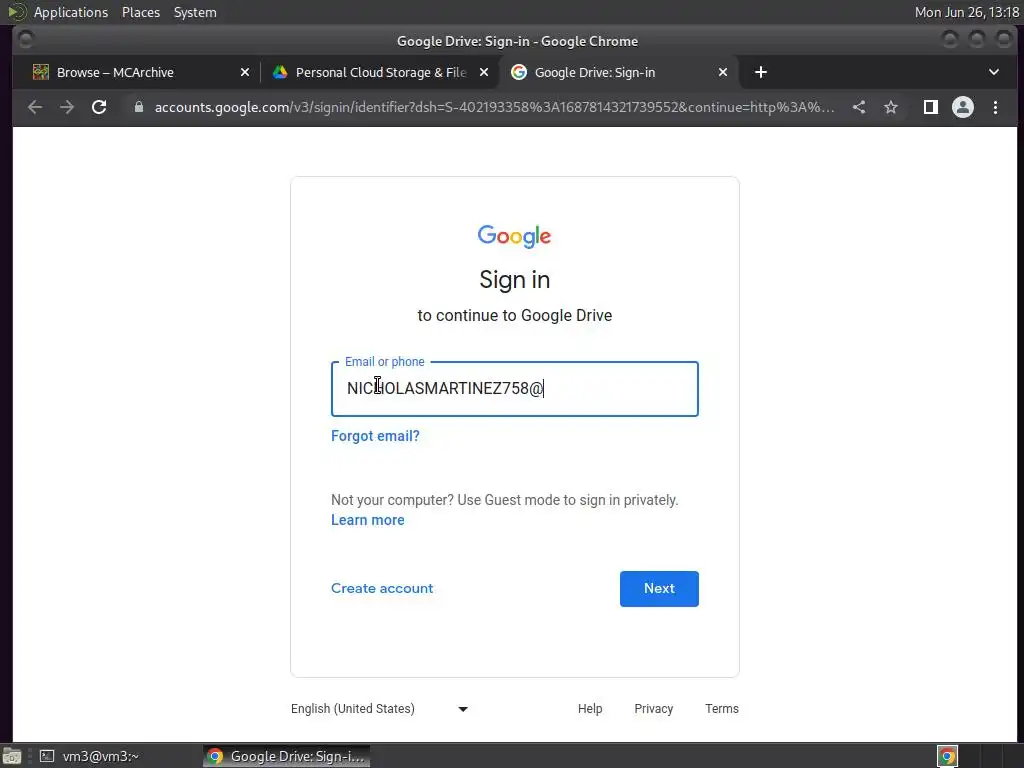Image resolution: width=1024 pixels, height=768 pixels.
Task: Click the browser forward arrow
Action: point(67,107)
